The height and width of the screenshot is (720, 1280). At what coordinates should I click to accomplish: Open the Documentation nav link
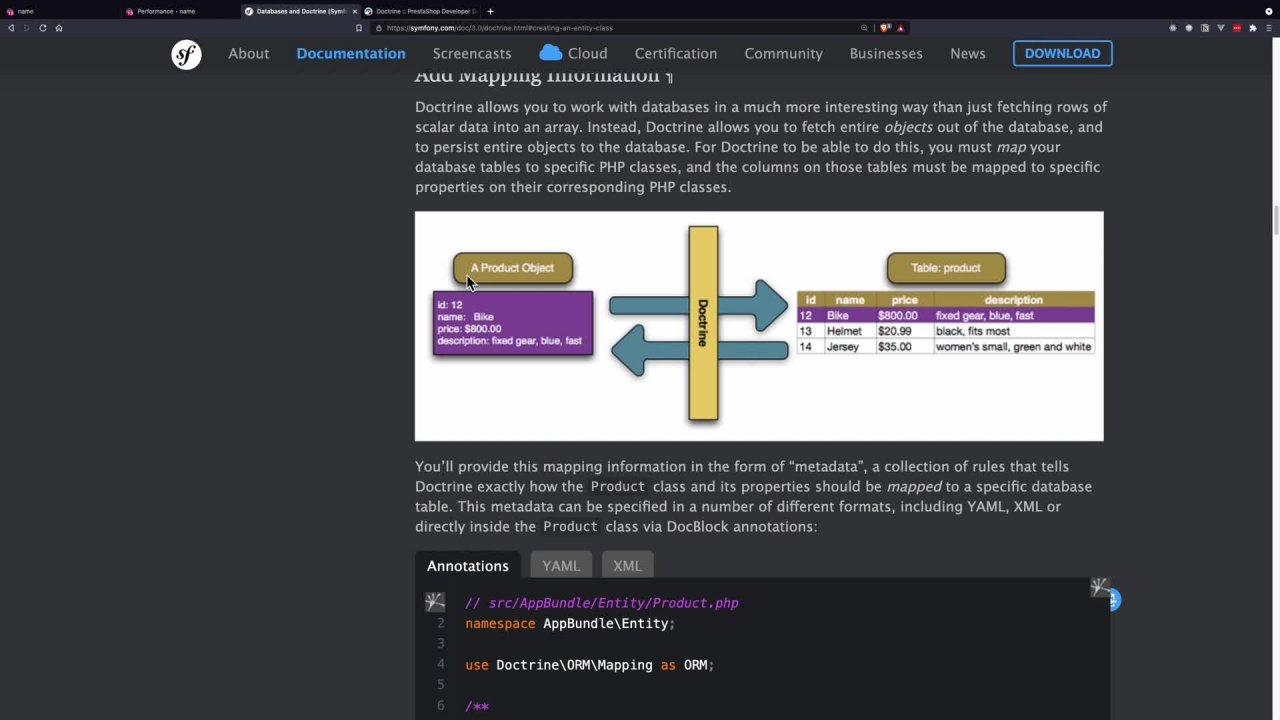(x=351, y=54)
